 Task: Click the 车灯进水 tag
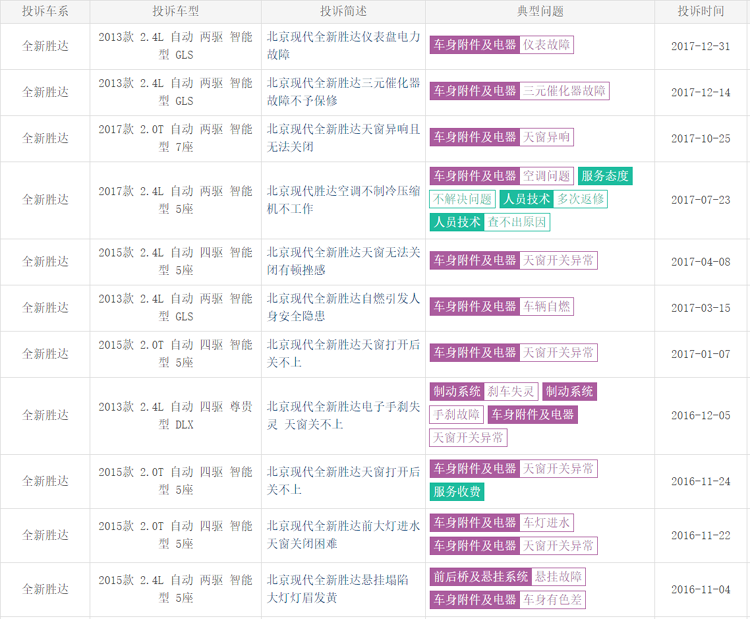[547, 522]
